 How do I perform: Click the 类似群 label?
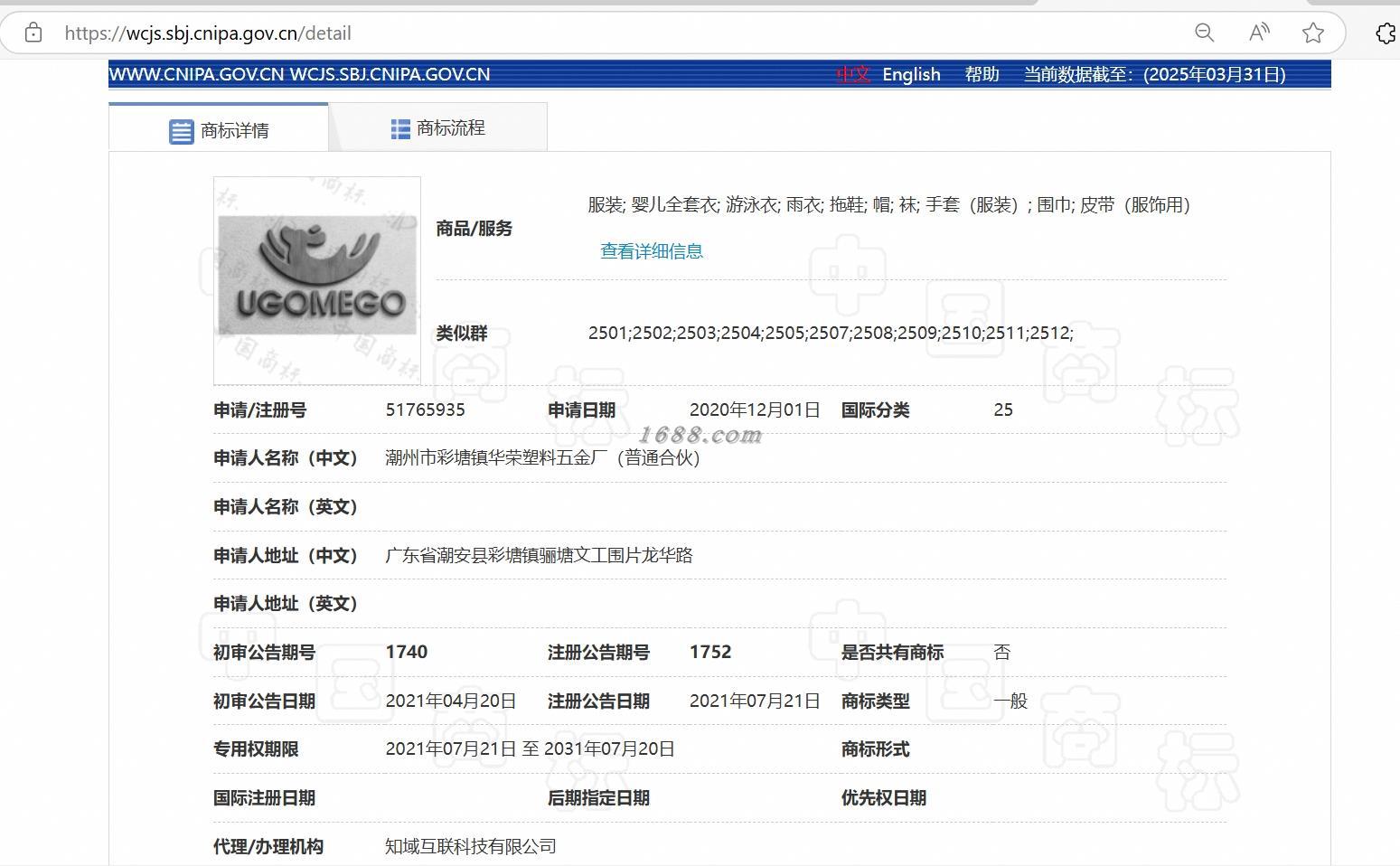[462, 333]
